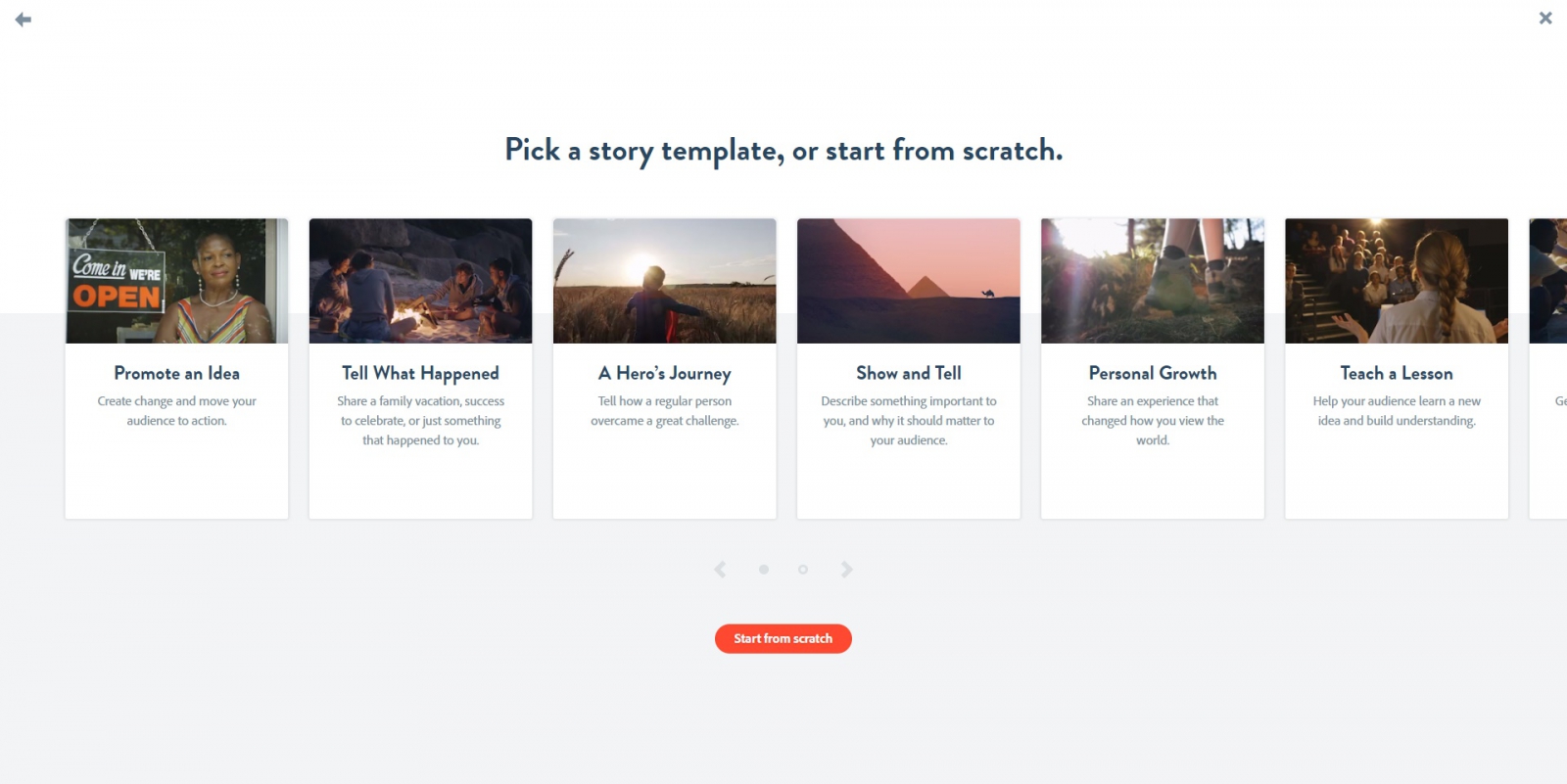This screenshot has width=1567, height=784.
Task: Choose Tell What Happened campfire image
Action: coord(420,281)
